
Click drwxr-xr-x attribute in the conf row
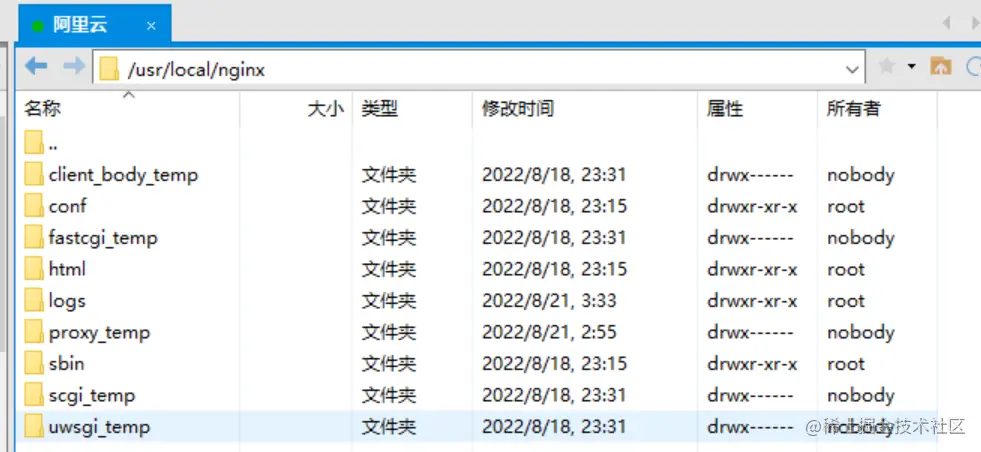(x=752, y=206)
